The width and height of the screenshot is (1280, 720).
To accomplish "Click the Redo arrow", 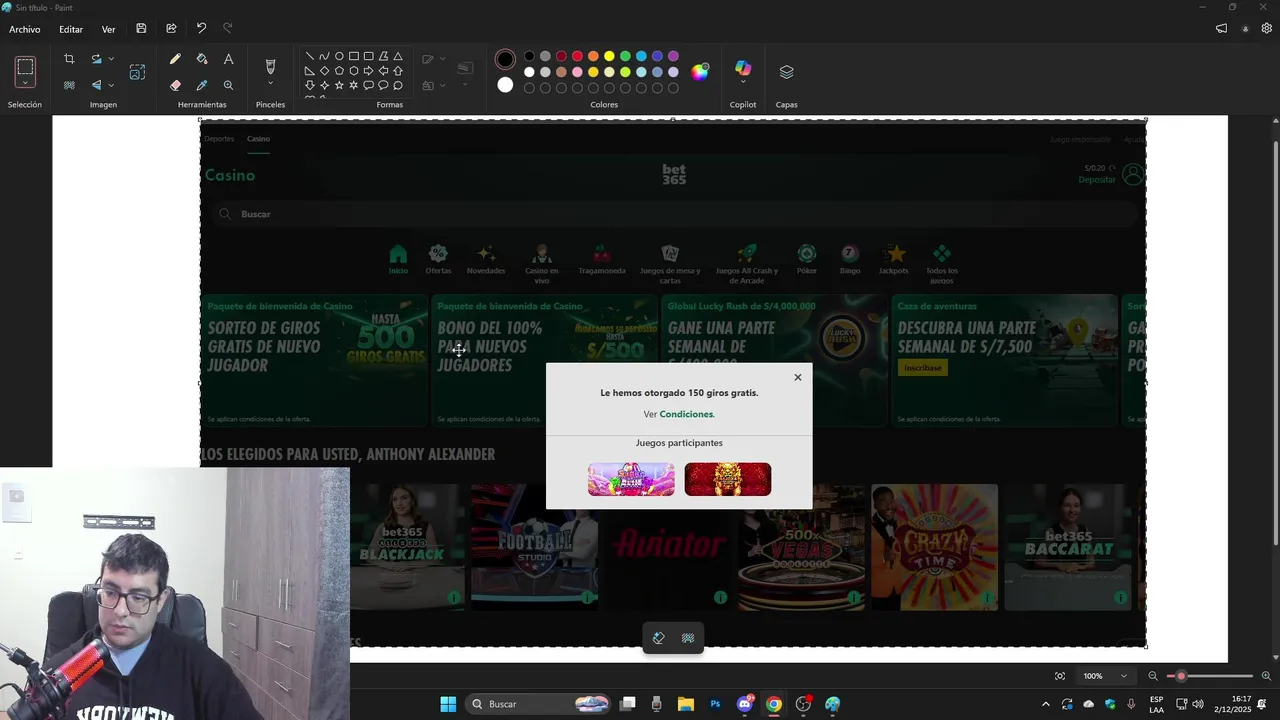I will pos(227,29).
